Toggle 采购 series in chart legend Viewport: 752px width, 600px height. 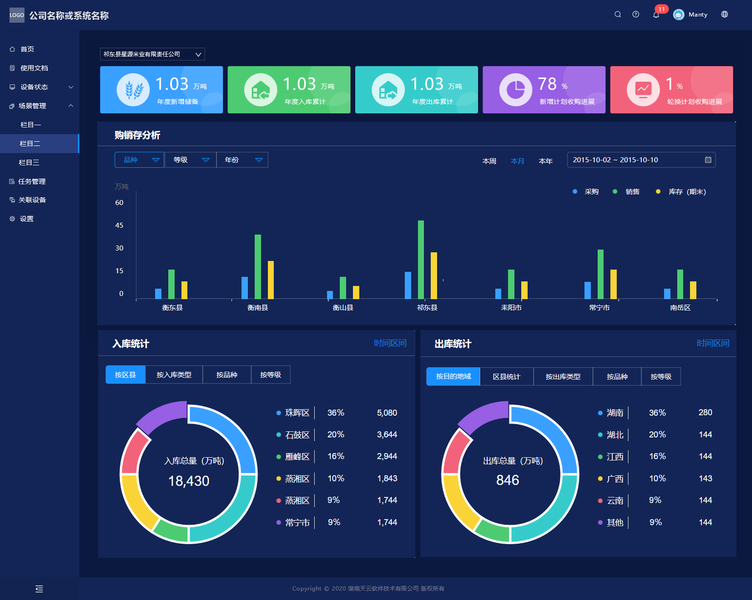tap(586, 192)
